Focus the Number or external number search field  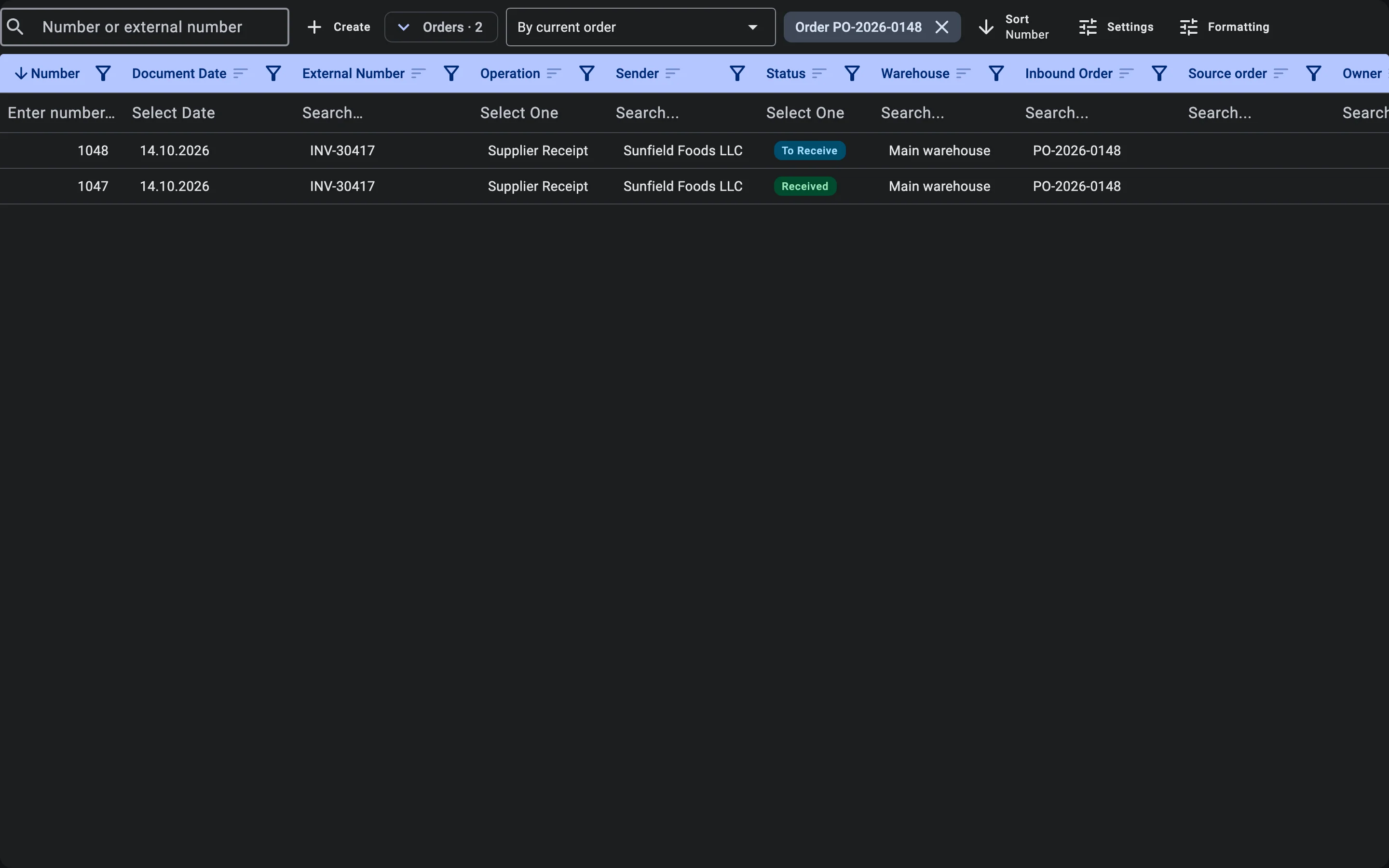coord(145,27)
